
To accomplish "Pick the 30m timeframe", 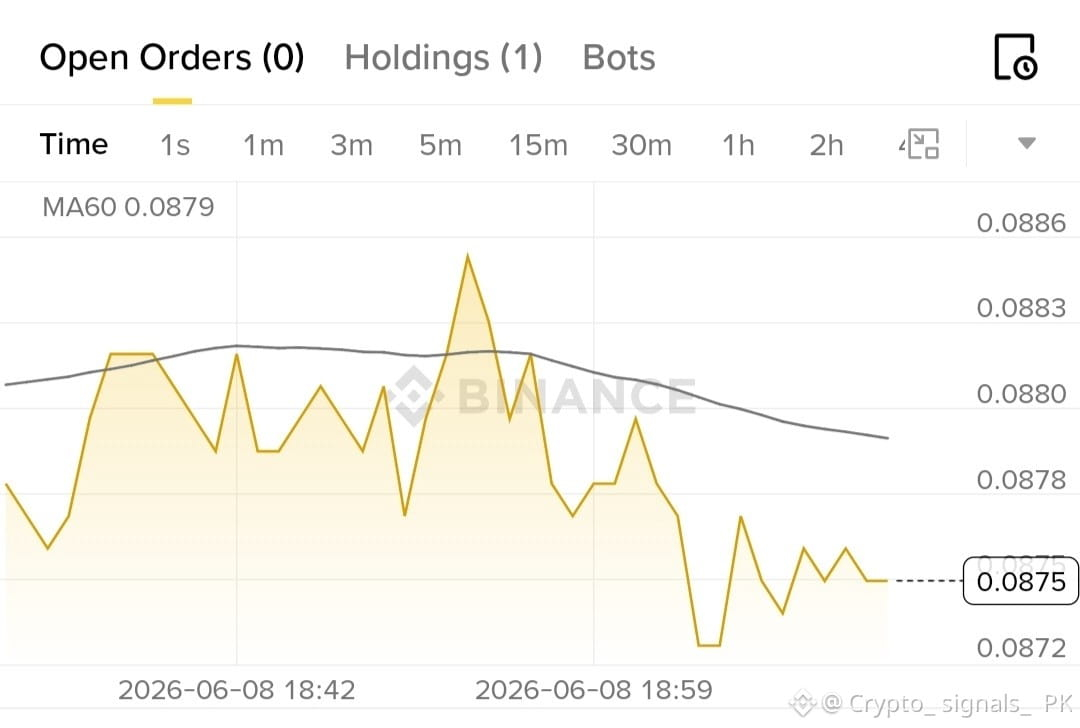I will pyautogui.click(x=641, y=145).
